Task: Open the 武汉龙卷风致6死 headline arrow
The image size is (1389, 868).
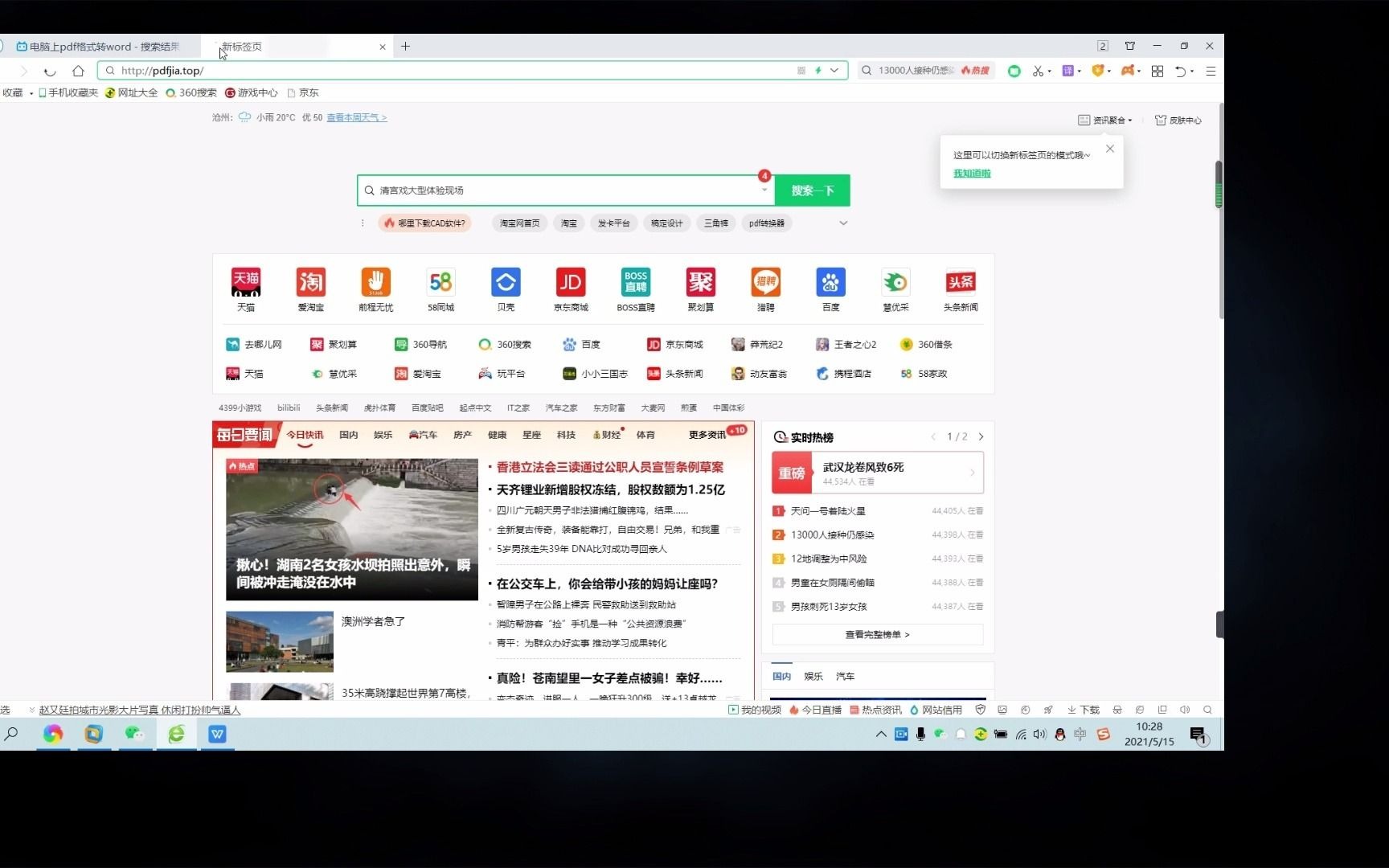Action: [x=973, y=473]
